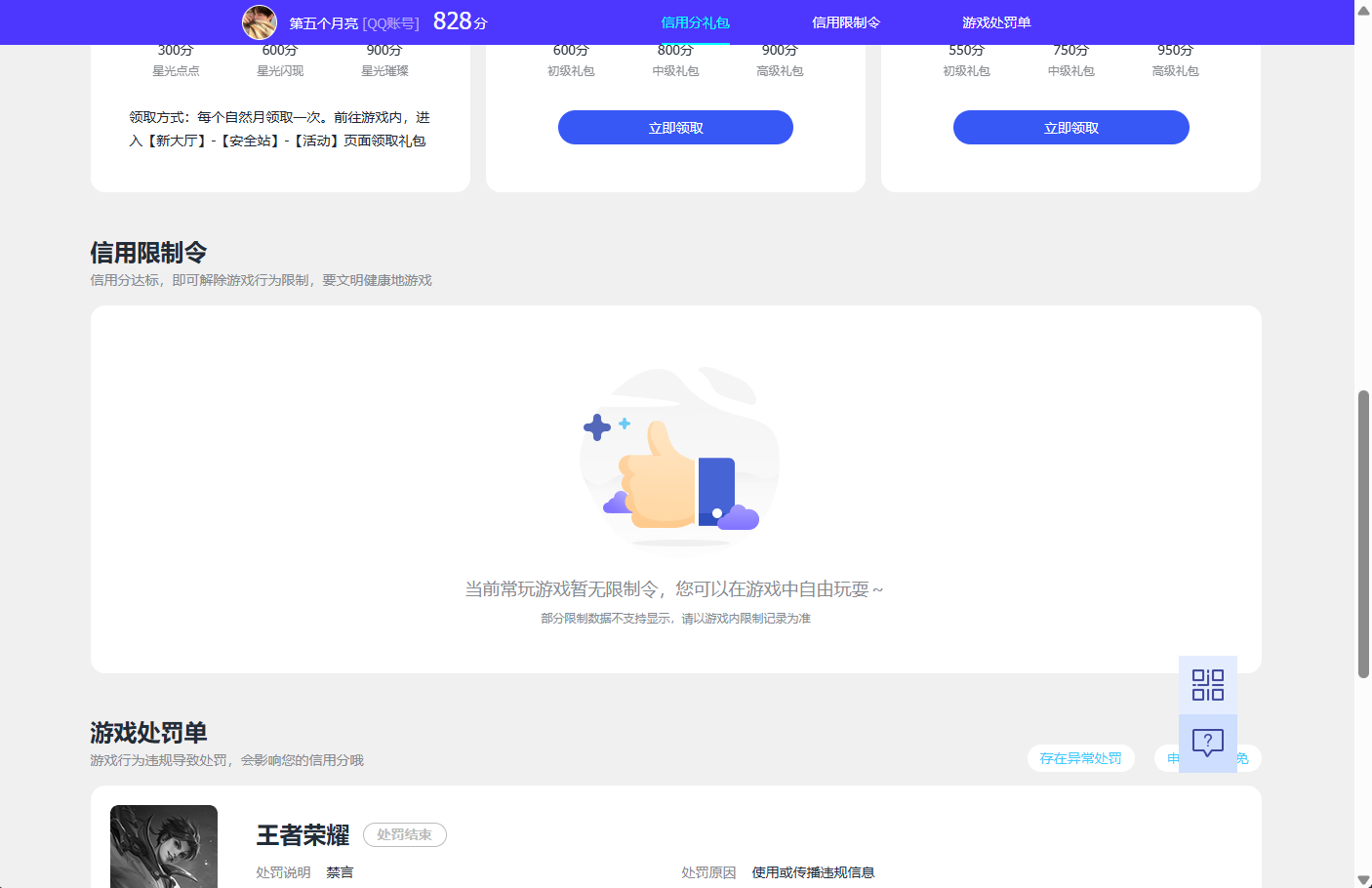Switch to the 信用限制令 tab
The height and width of the screenshot is (888, 1372).
845,21
